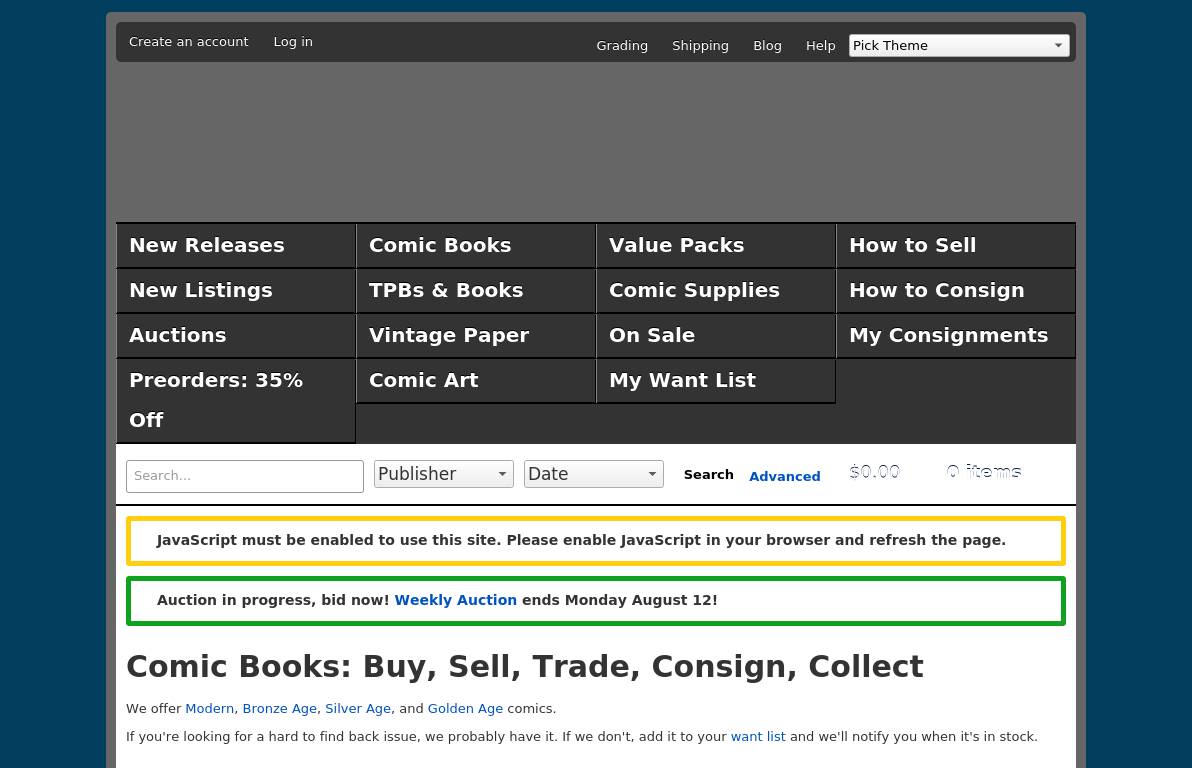This screenshot has height=768, width=1192.
Task: Open the Pick Theme dropdown
Action: click(x=958, y=46)
